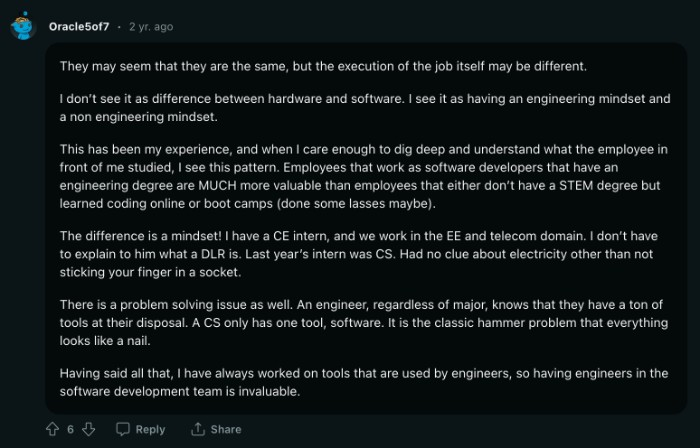Image resolution: width=700 pixels, height=448 pixels.
Task: Click the final paragraph "Having said all that"
Action: click(364, 382)
